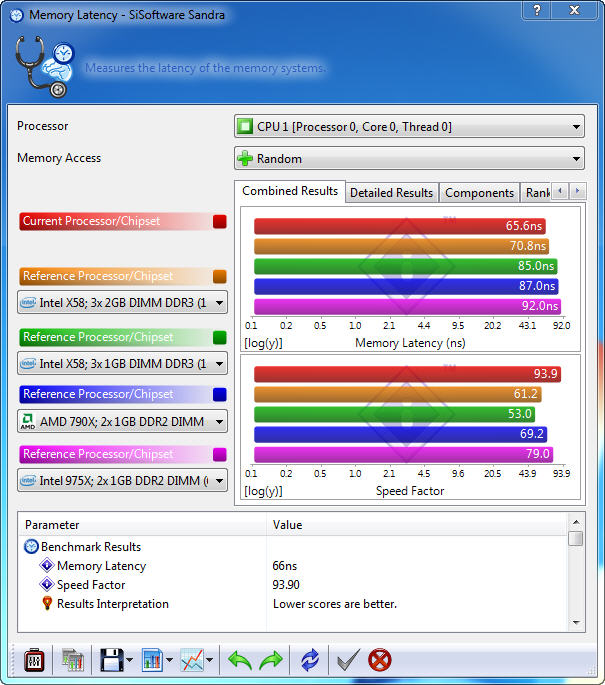Click the bar chart view icon
Image resolution: width=605 pixels, height=685 pixels.
coord(152,660)
